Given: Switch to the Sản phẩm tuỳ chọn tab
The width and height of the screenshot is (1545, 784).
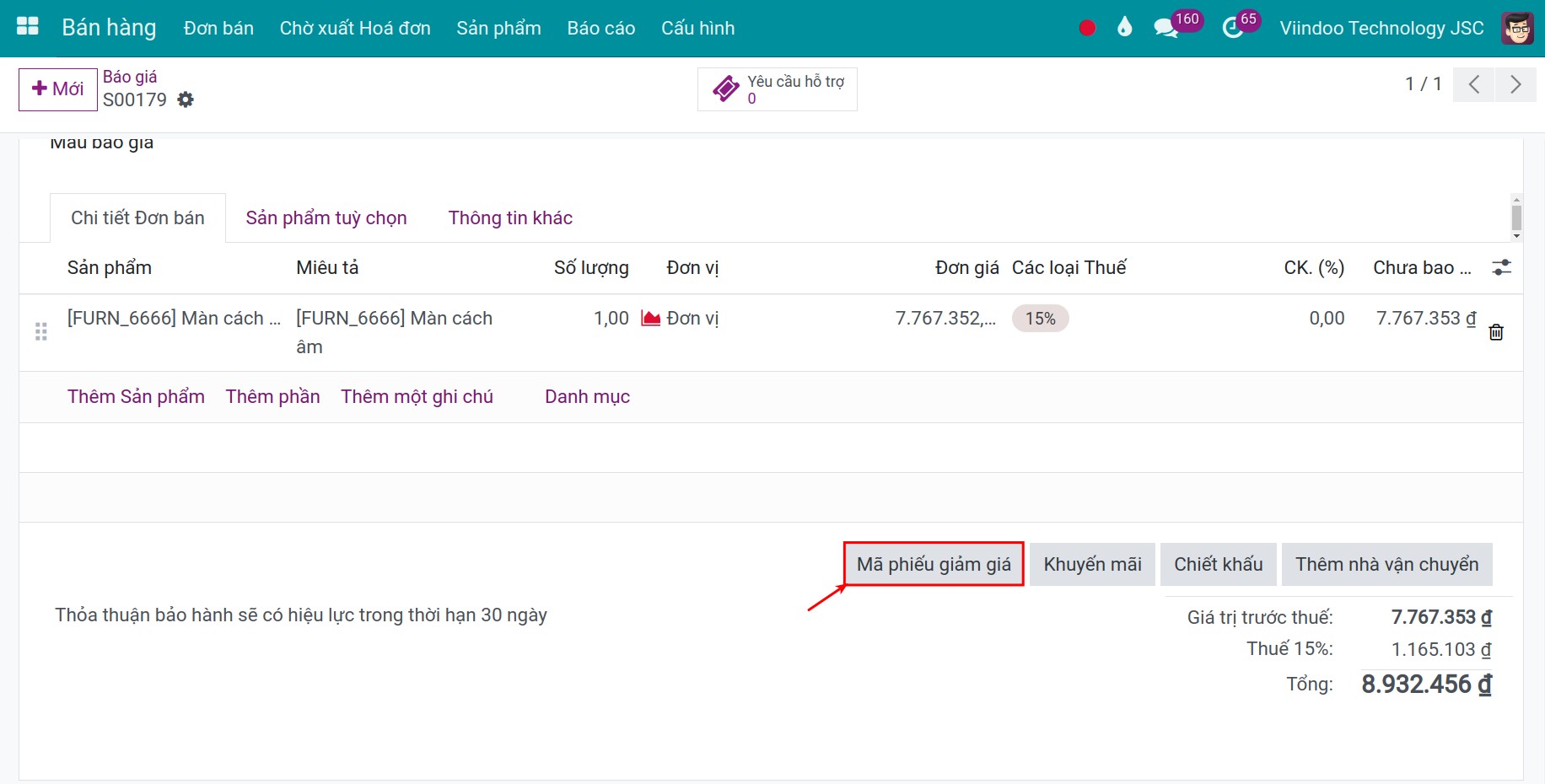Looking at the screenshot, I should [x=326, y=218].
